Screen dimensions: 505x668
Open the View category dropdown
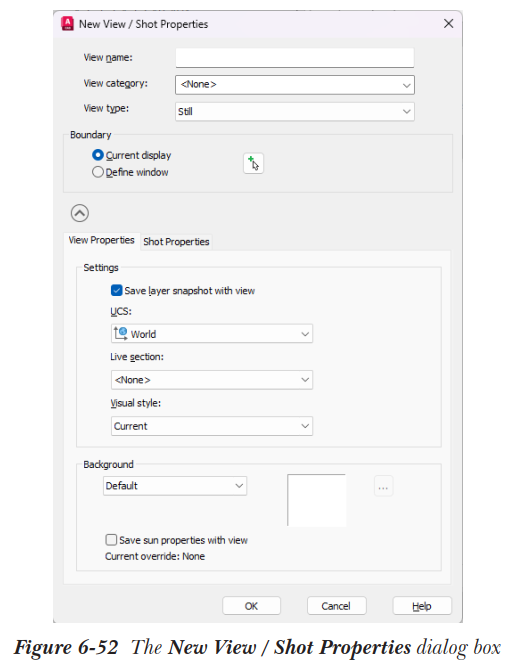294,85
